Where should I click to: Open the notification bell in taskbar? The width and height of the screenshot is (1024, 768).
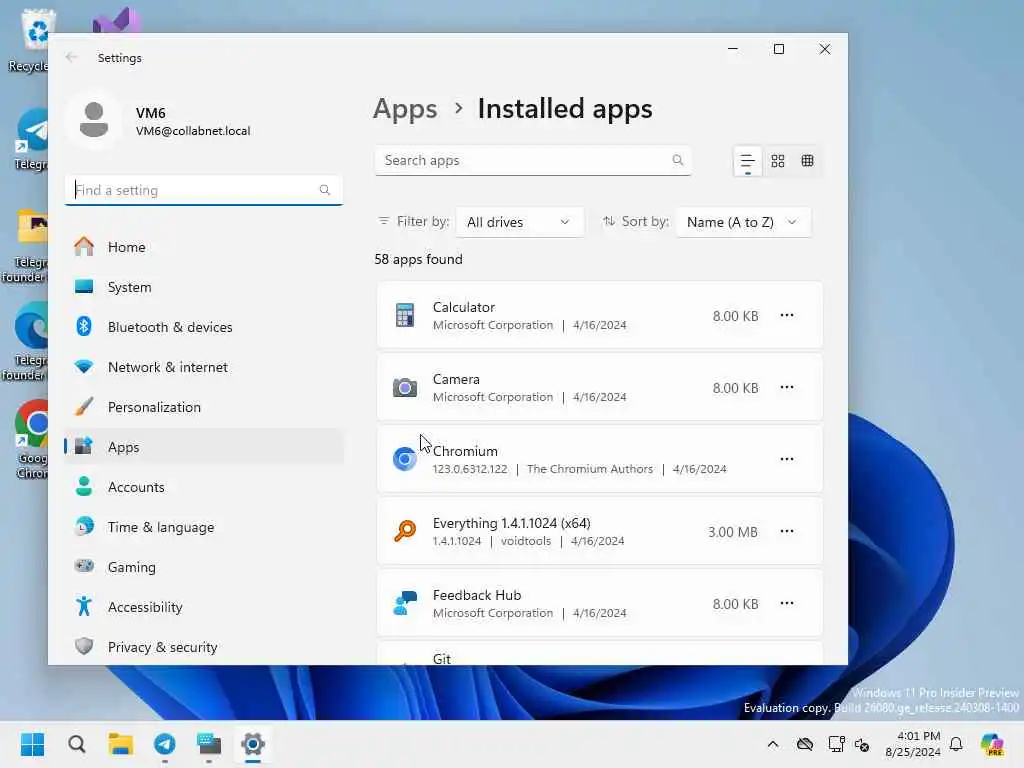coord(956,744)
